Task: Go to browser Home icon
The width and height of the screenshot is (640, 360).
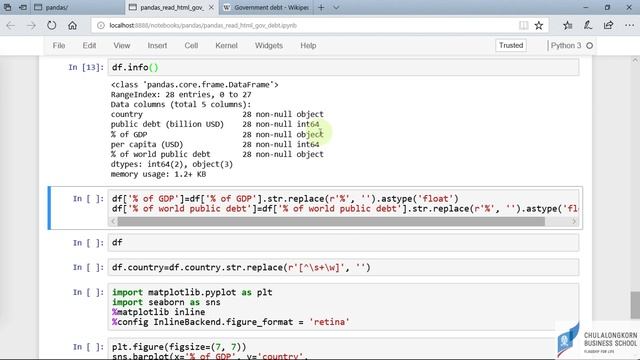Action: tap(72, 25)
